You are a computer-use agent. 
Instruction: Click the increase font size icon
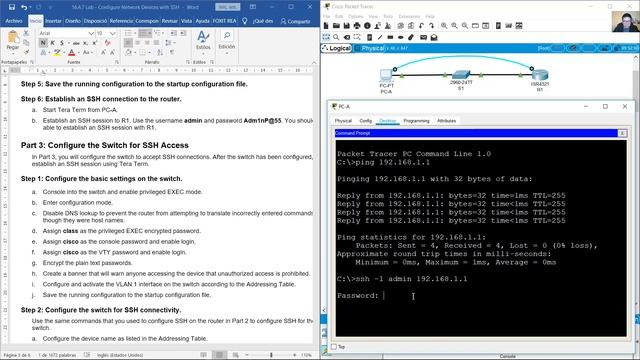click(103, 53)
